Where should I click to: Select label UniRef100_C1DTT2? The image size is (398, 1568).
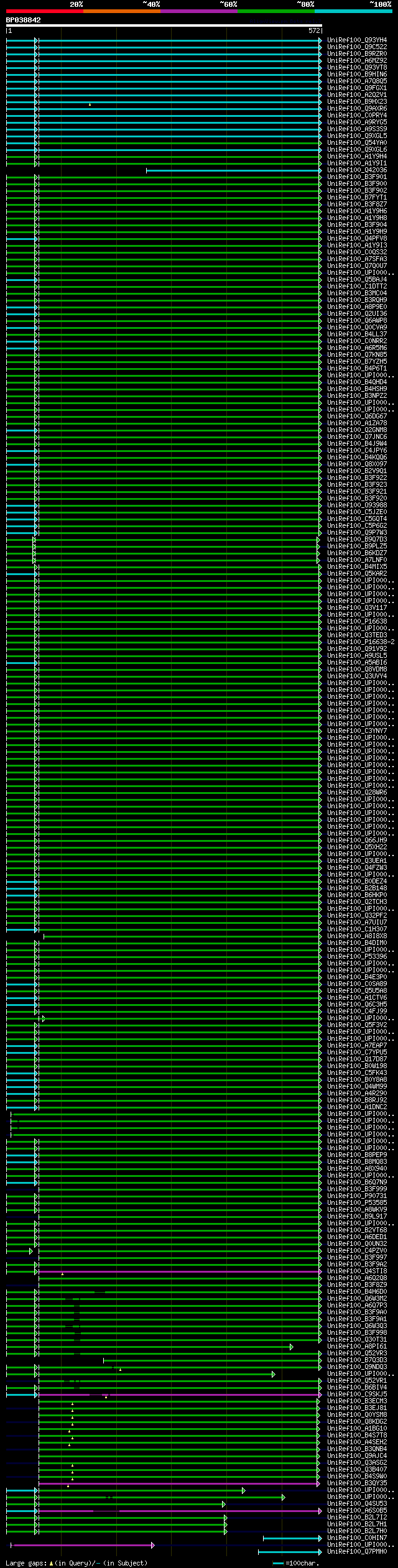[x=357, y=287]
